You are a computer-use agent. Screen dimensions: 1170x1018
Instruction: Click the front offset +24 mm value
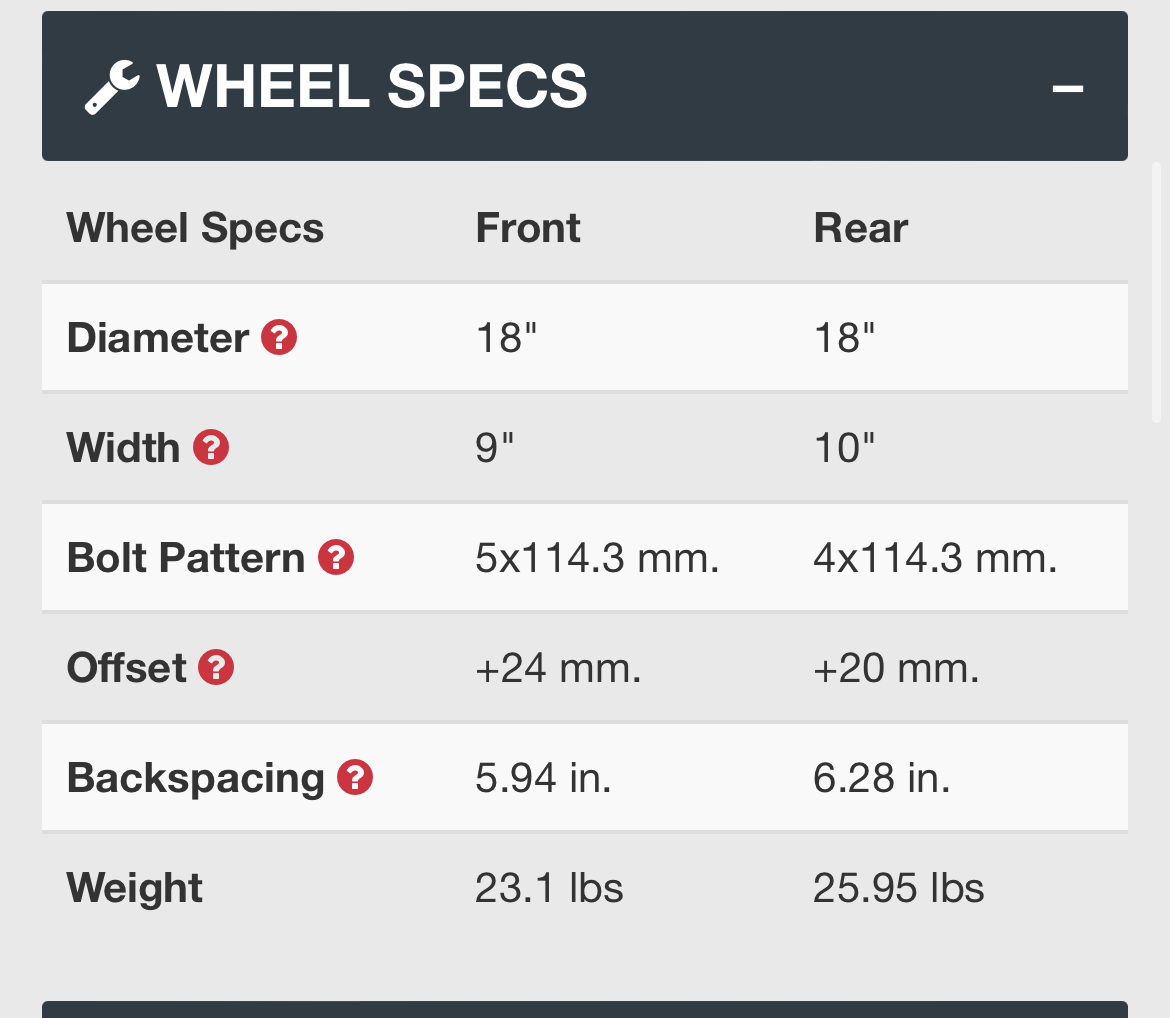pyautogui.click(x=558, y=668)
